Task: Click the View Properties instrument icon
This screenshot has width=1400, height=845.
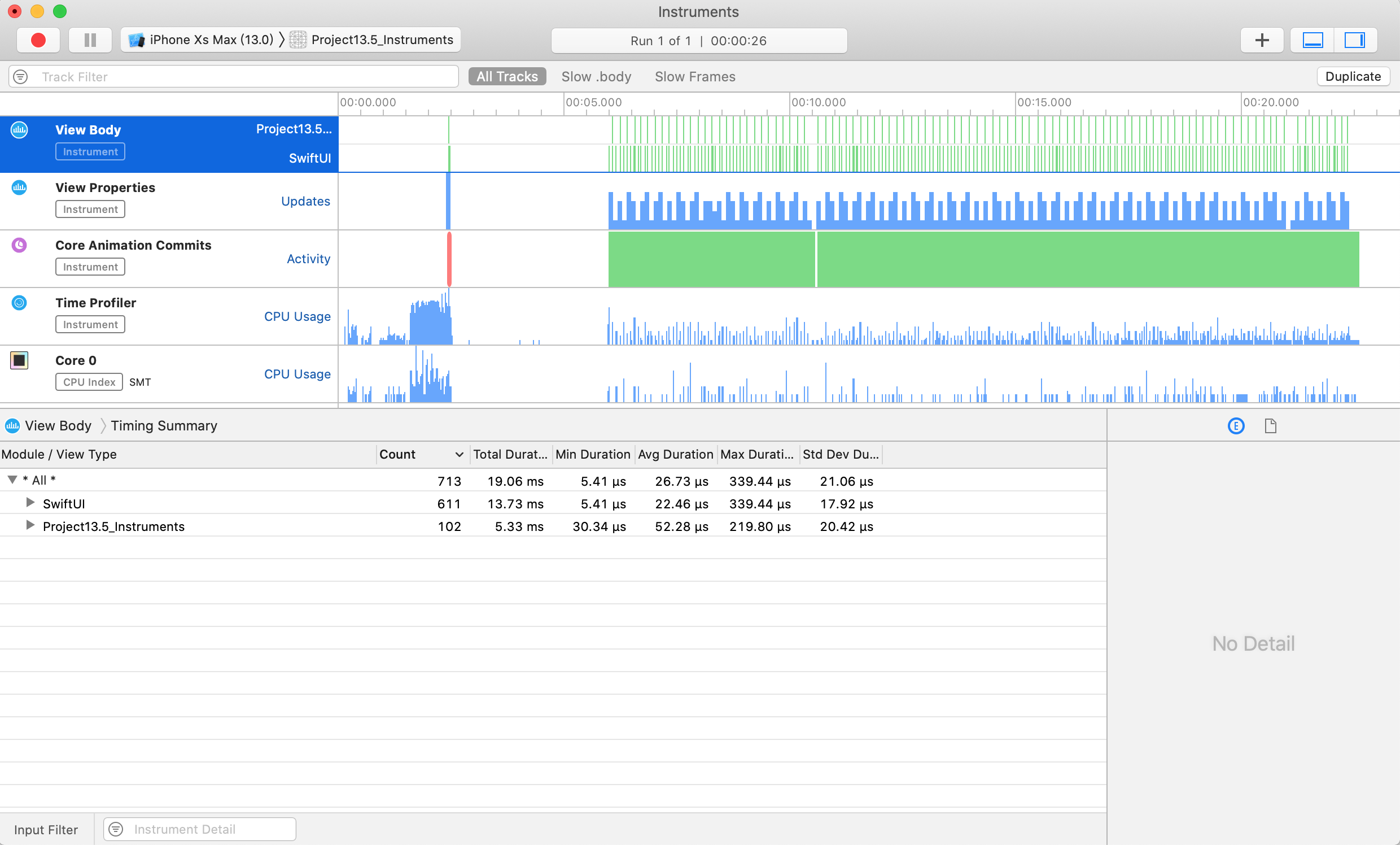Action: [19, 187]
